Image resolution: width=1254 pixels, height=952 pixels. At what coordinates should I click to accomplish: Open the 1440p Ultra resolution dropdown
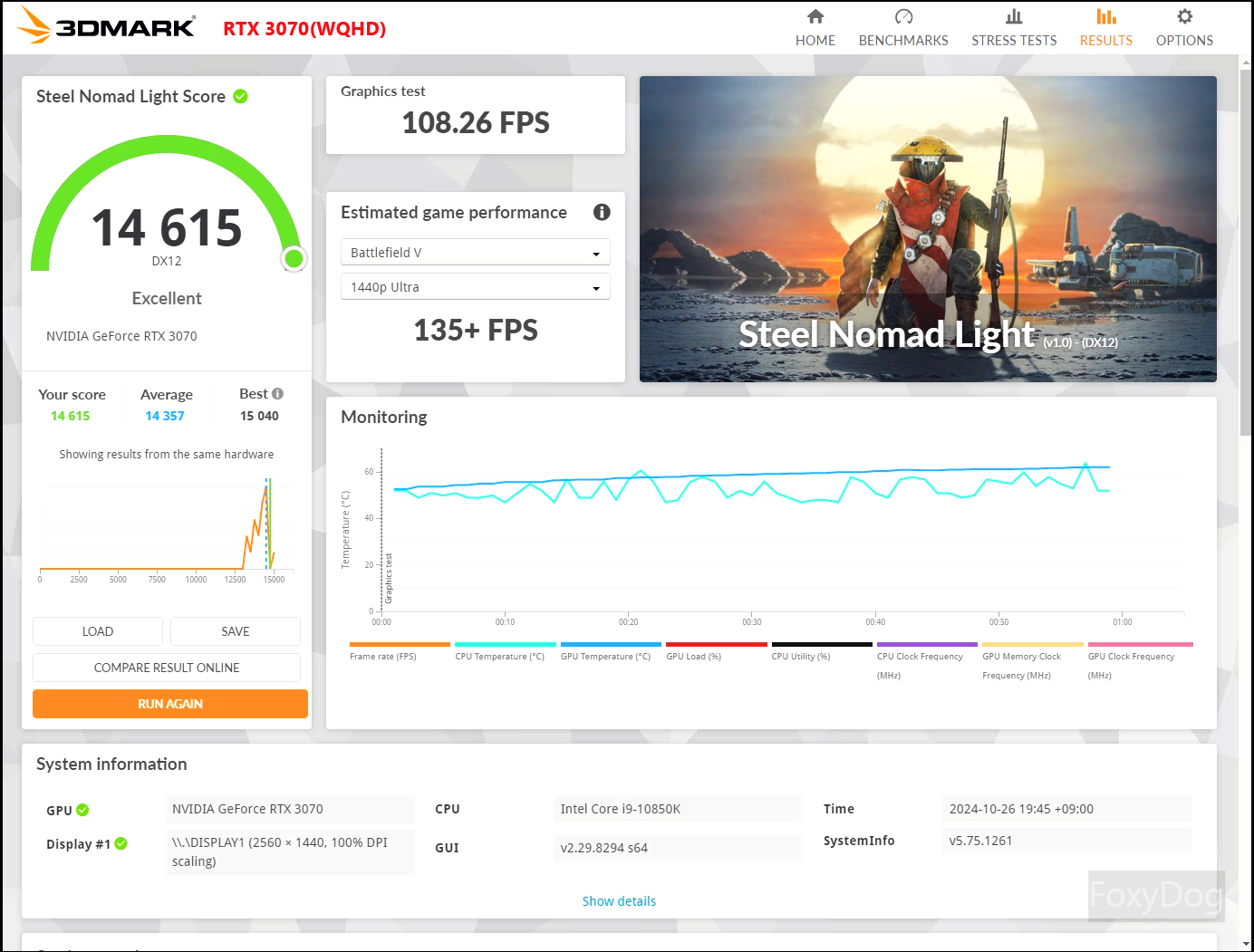tap(476, 286)
